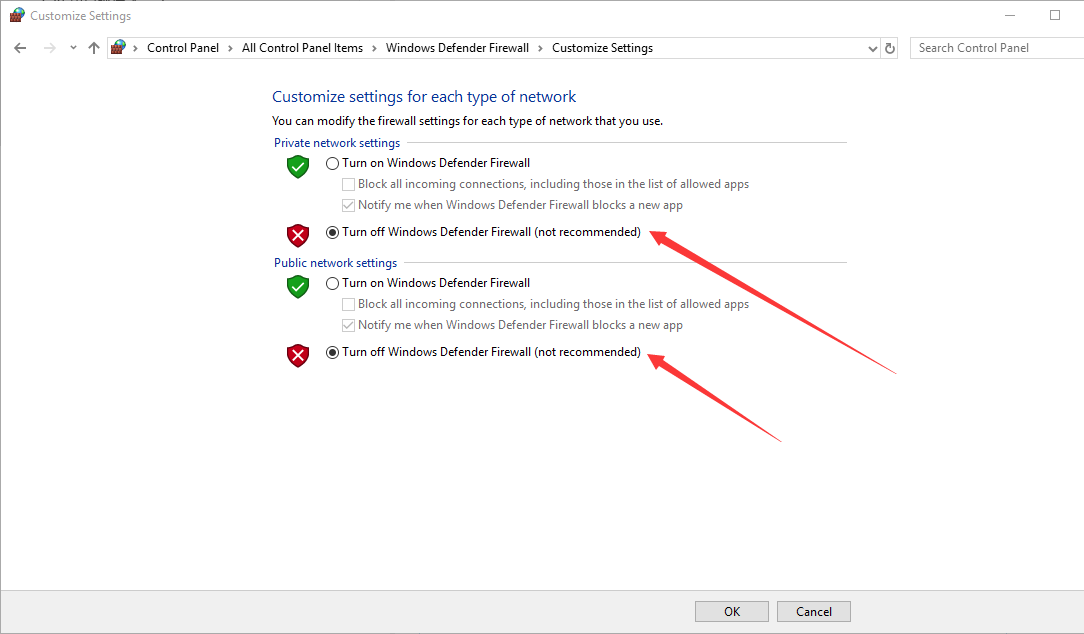Confirm changes with the OK button
The image size is (1084, 634).
[x=731, y=611]
